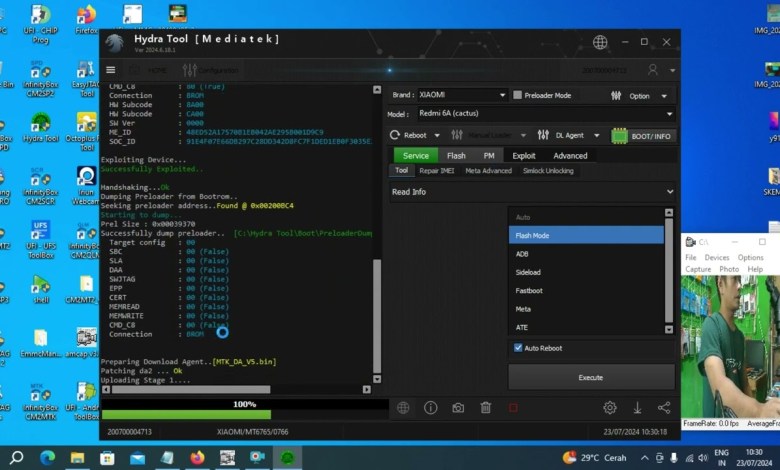Open the info icon in bottom toolbar
The image size is (780, 470).
point(430,407)
